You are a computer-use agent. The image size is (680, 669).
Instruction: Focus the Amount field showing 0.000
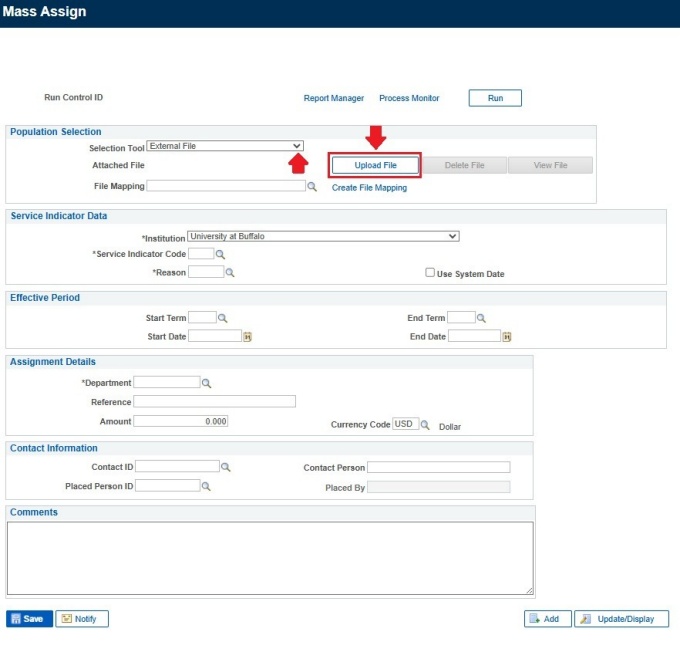click(x=180, y=421)
